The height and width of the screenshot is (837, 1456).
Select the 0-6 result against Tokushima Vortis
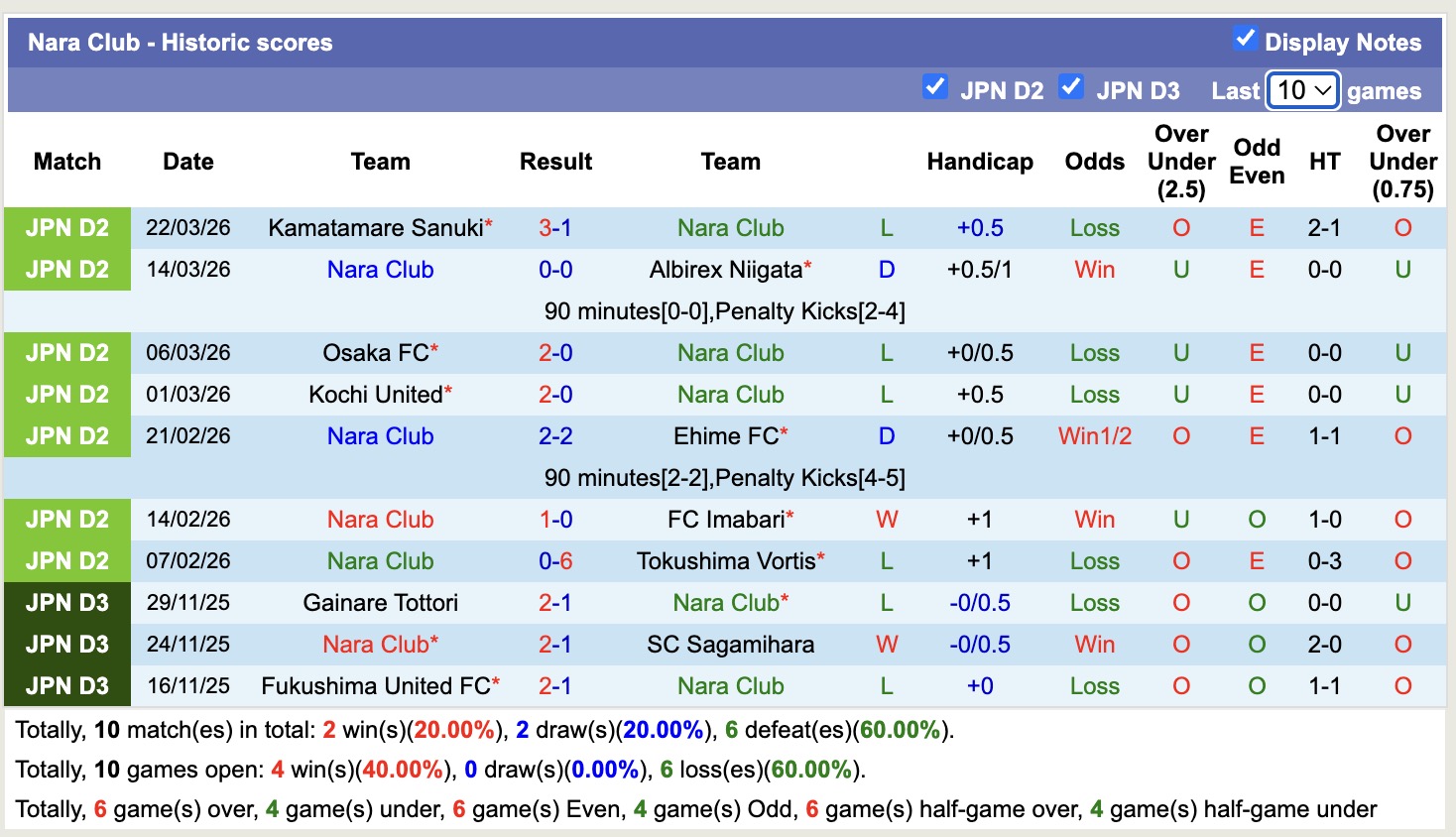[x=555, y=560]
